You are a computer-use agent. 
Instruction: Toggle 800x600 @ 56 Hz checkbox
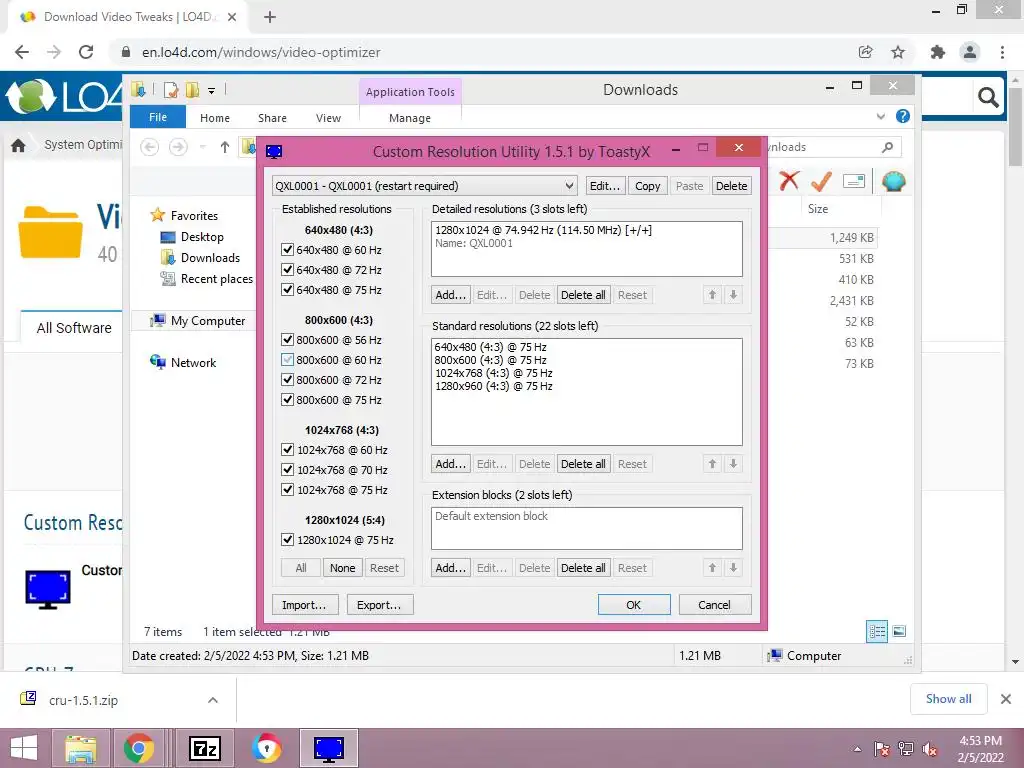(287, 340)
